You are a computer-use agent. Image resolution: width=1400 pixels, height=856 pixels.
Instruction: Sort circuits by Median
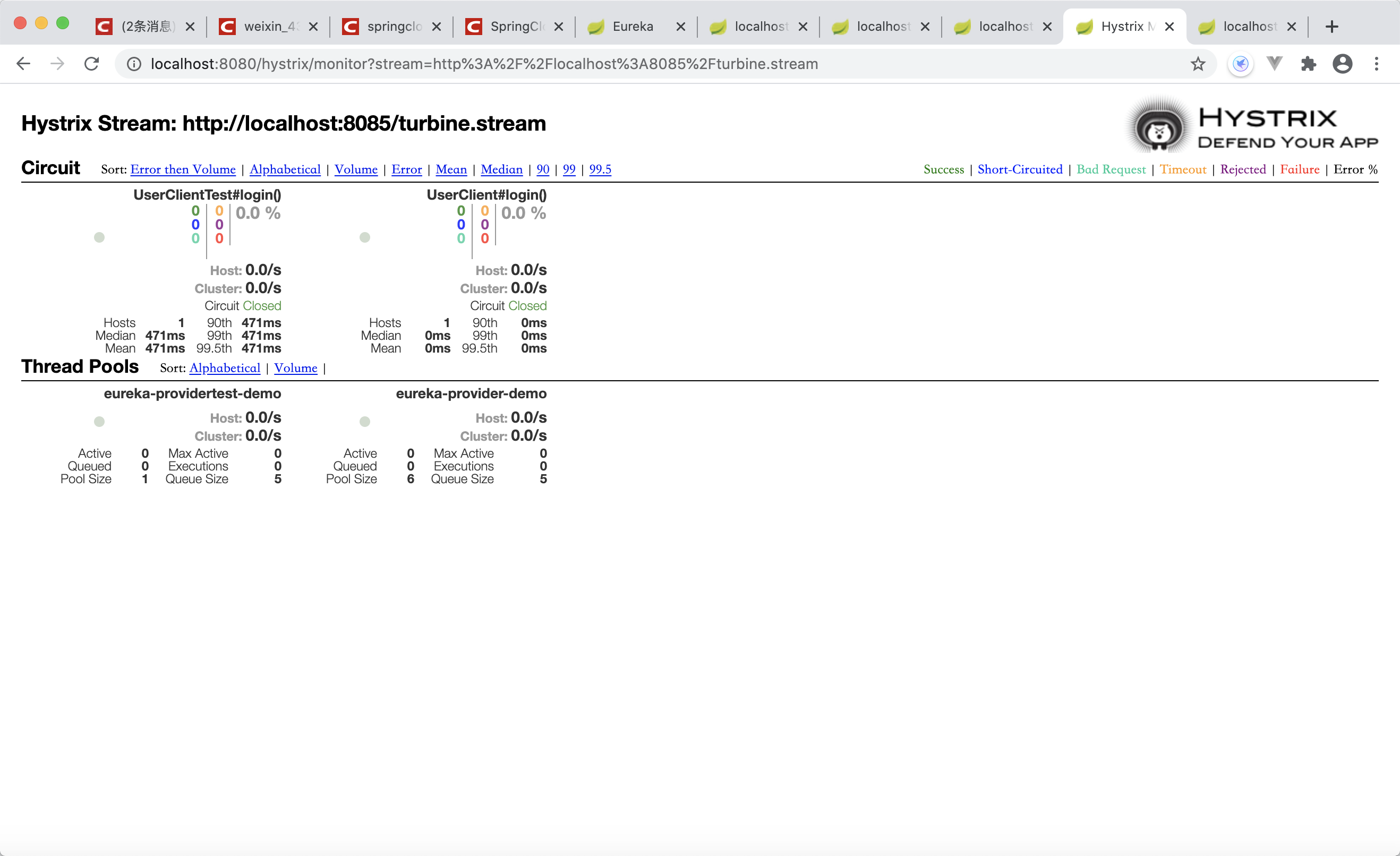click(x=501, y=169)
